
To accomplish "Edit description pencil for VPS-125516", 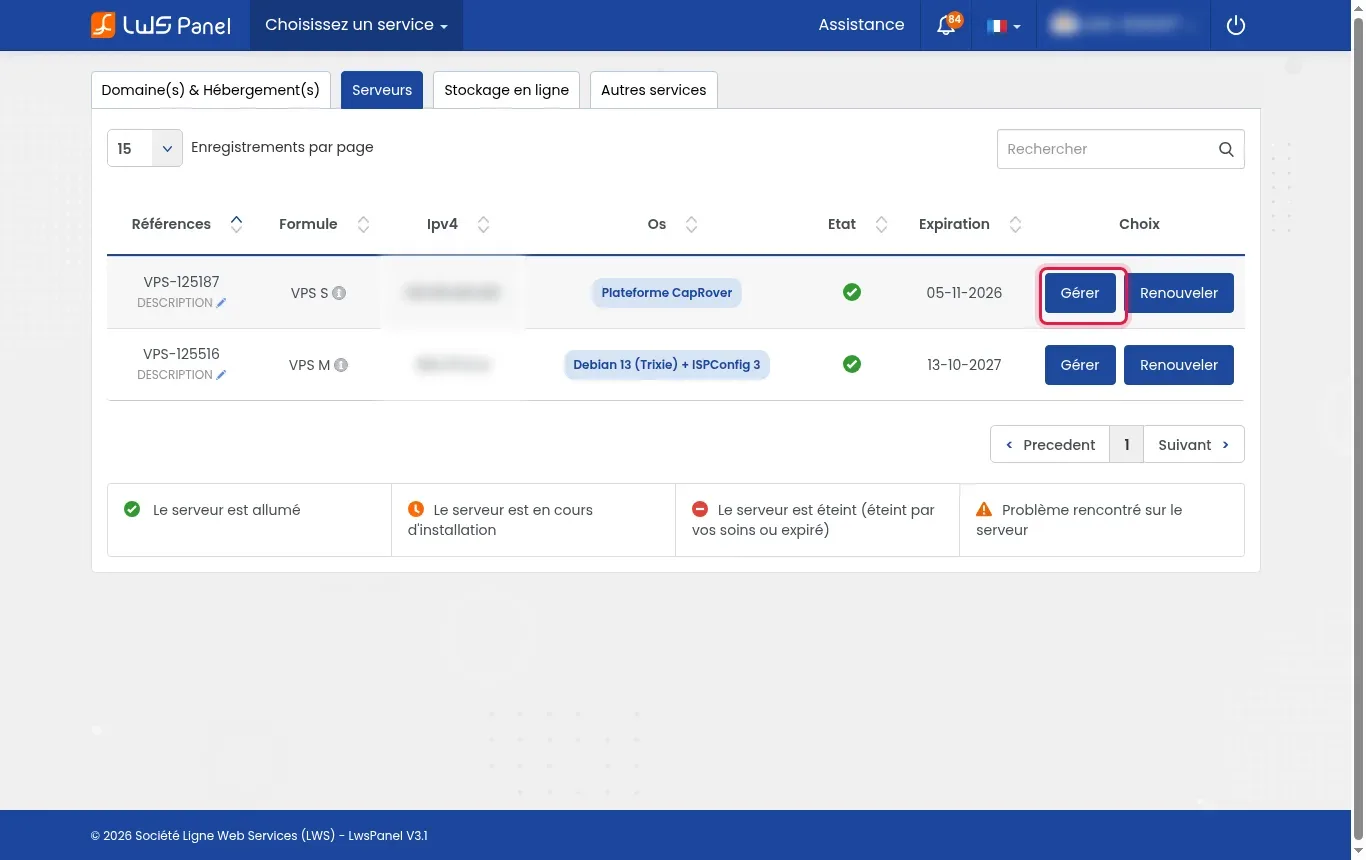I will click(221, 375).
